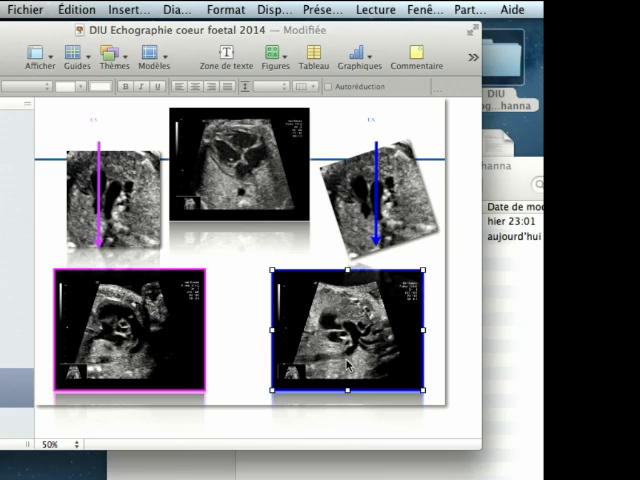The height and width of the screenshot is (480, 640).
Task: Open the font style dropdown
Action: (71, 87)
